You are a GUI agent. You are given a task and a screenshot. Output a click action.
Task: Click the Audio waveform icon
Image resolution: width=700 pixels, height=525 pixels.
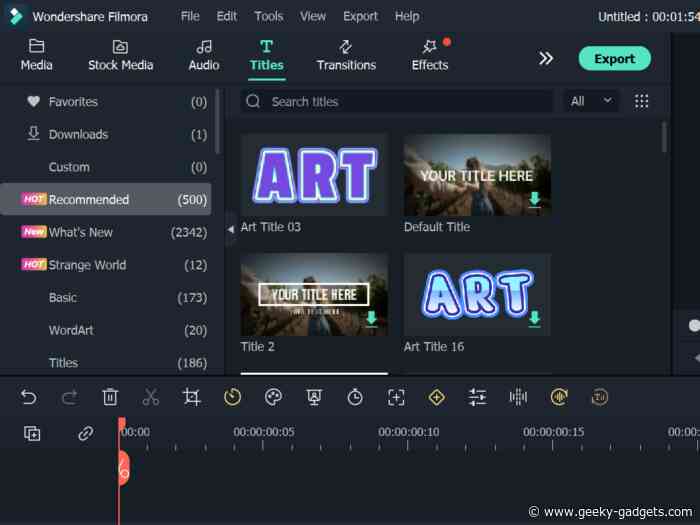pyautogui.click(x=518, y=396)
